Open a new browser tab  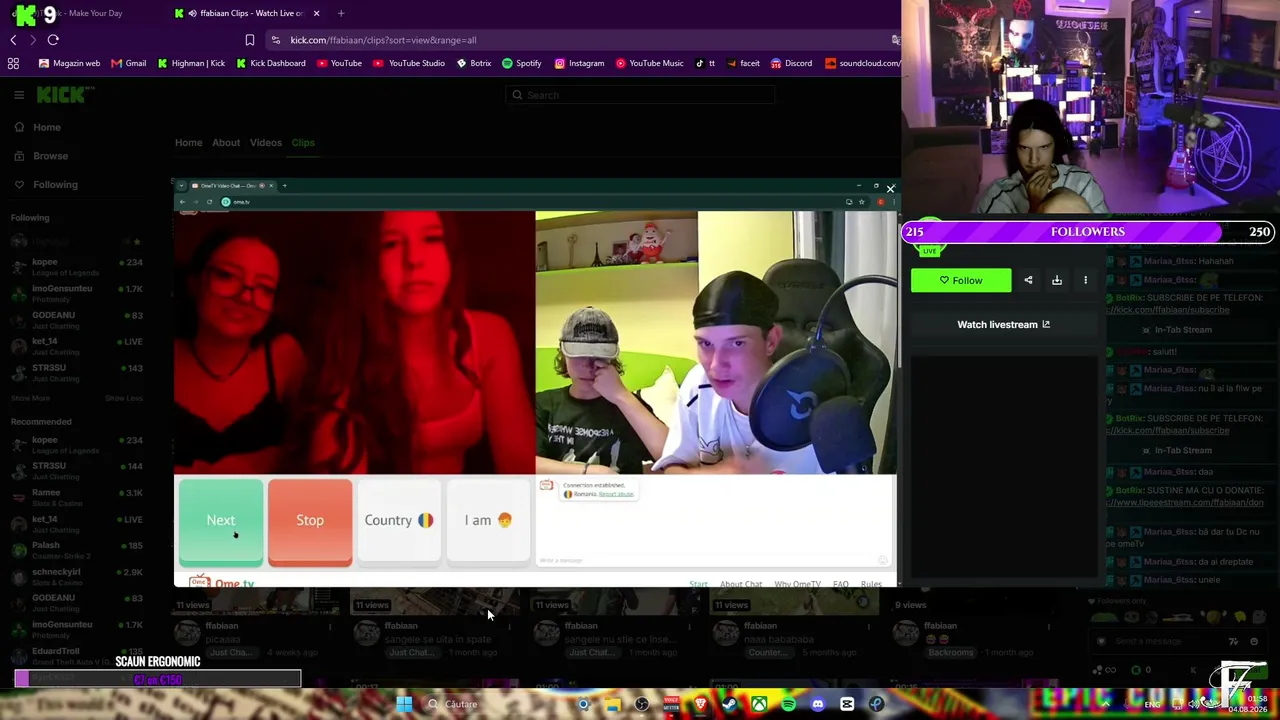click(341, 13)
